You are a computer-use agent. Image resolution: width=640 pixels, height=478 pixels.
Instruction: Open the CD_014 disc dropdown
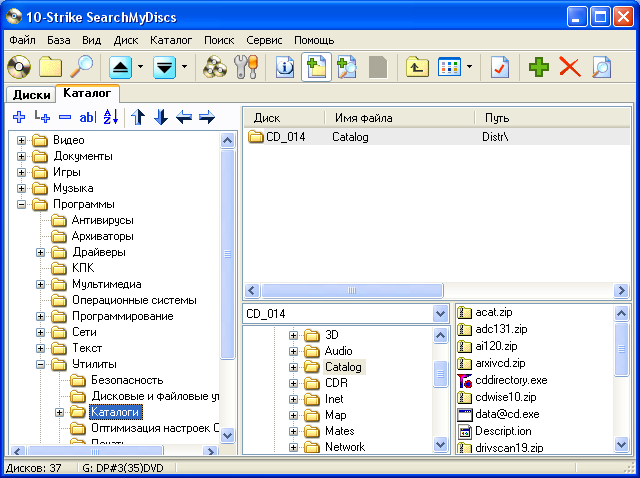pyautogui.click(x=441, y=314)
